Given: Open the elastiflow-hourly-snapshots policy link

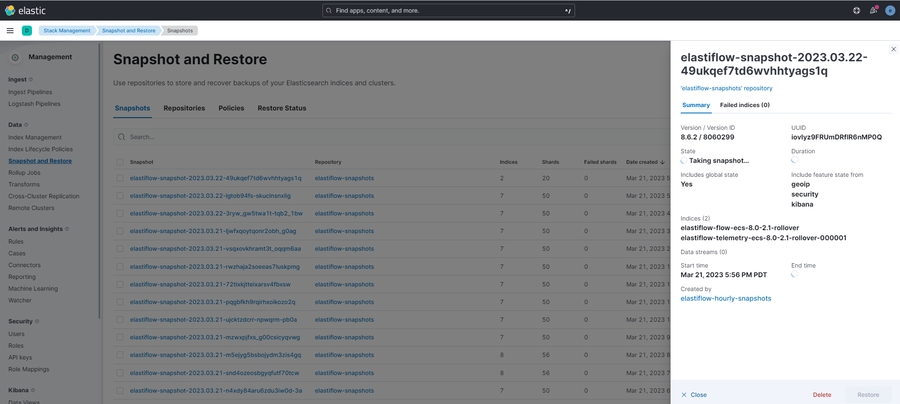Looking at the screenshot, I should pyautogui.click(x=726, y=298).
